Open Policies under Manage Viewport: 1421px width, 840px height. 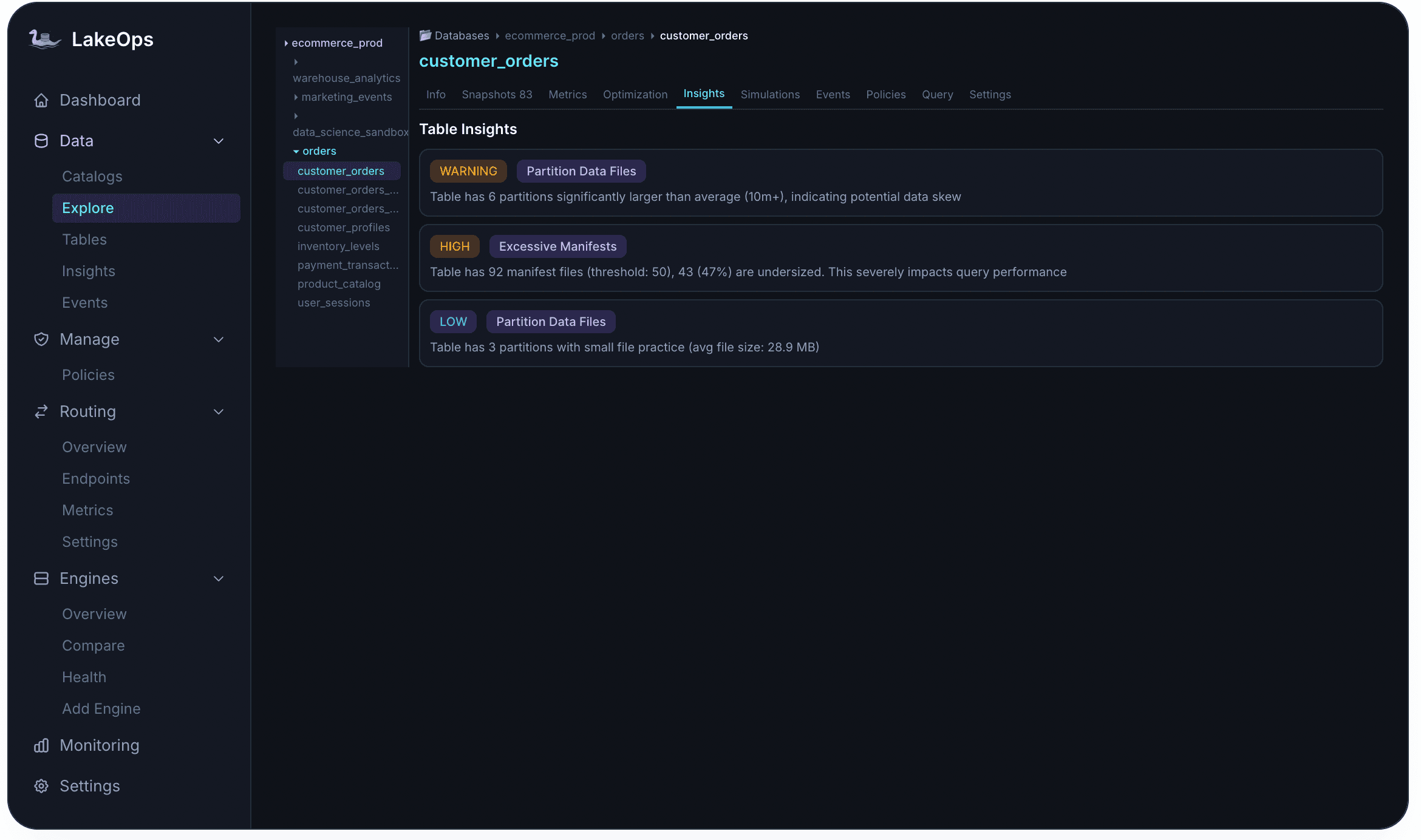88,375
